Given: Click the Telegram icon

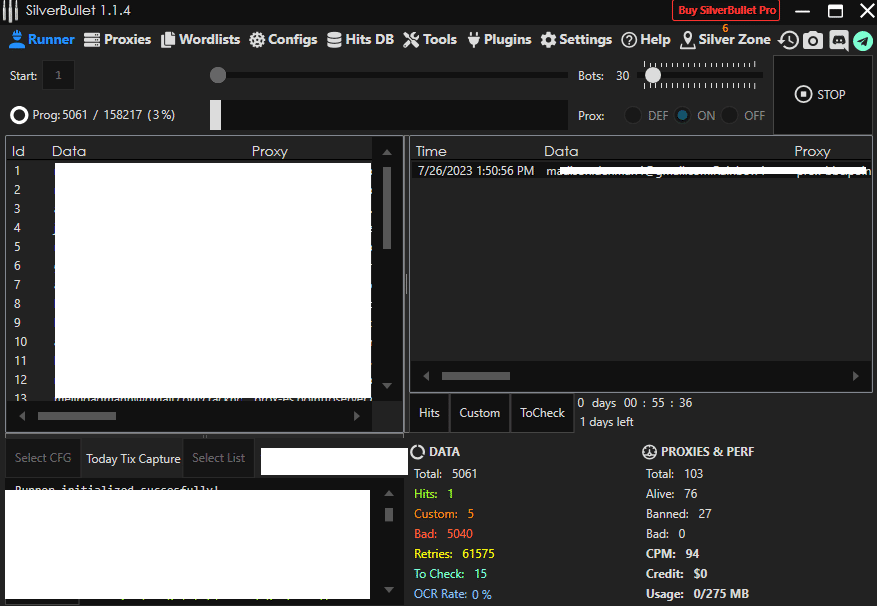Looking at the screenshot, I should tap(862, 40).
